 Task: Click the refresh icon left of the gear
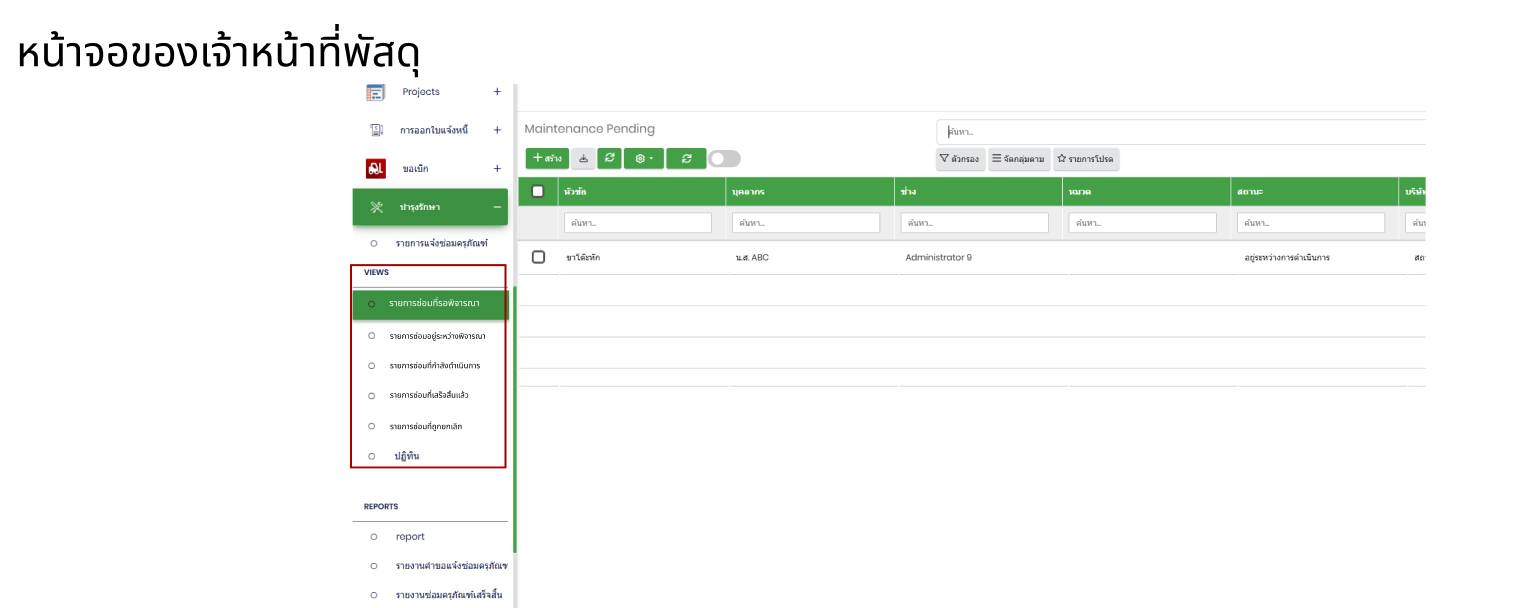click(x=609, y=158)
